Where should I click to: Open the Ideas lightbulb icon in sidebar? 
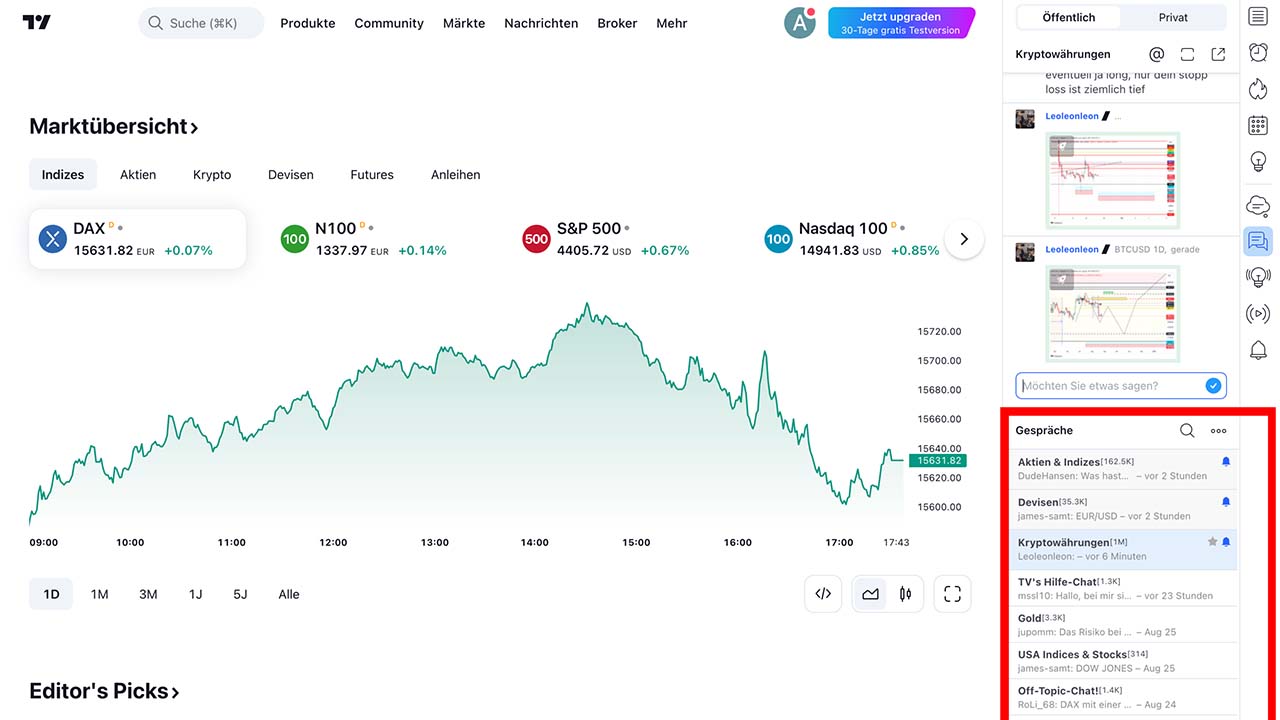tap(1258, 161)
